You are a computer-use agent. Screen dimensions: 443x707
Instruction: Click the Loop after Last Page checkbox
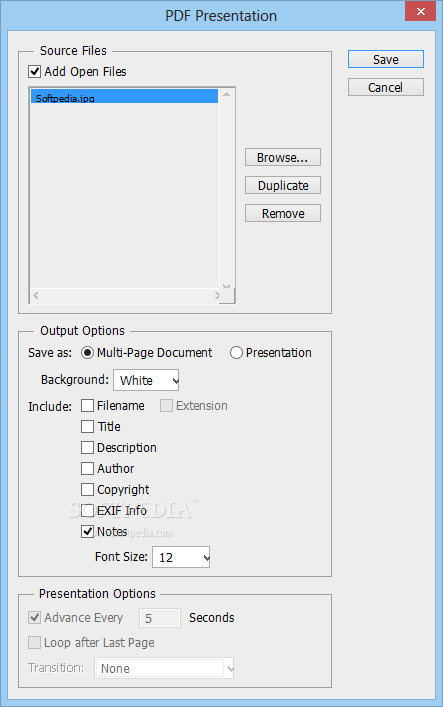tap(35, 643)
